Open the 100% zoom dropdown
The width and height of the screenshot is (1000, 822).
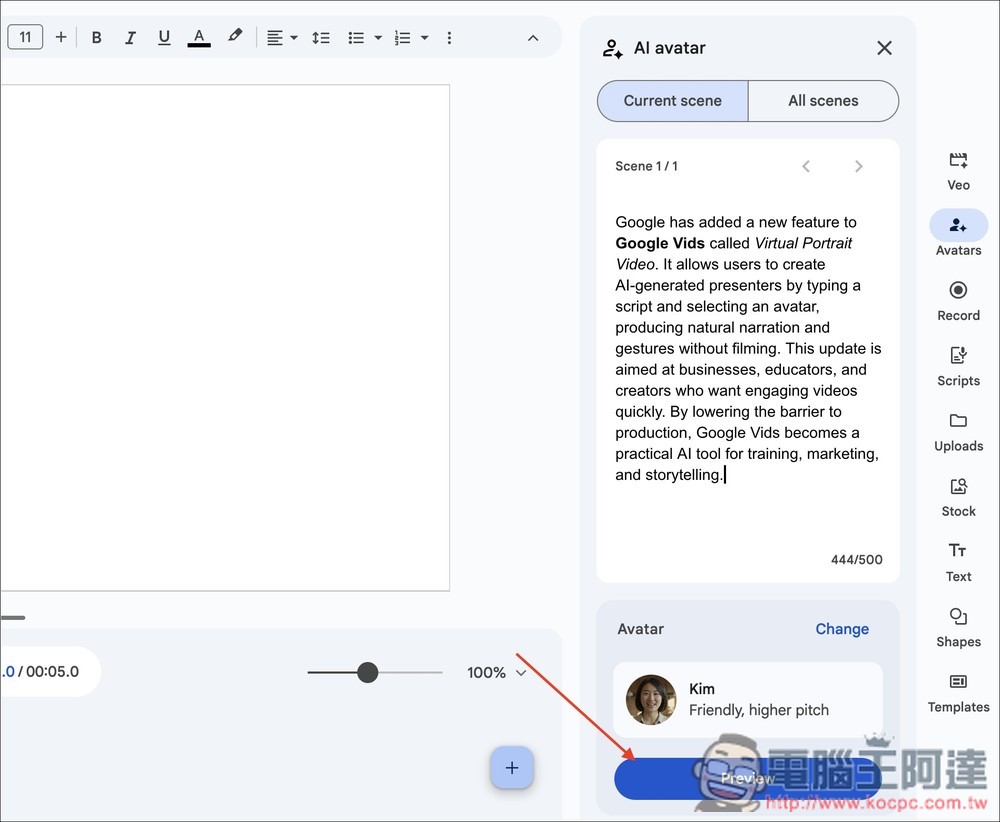coord(496,672)
